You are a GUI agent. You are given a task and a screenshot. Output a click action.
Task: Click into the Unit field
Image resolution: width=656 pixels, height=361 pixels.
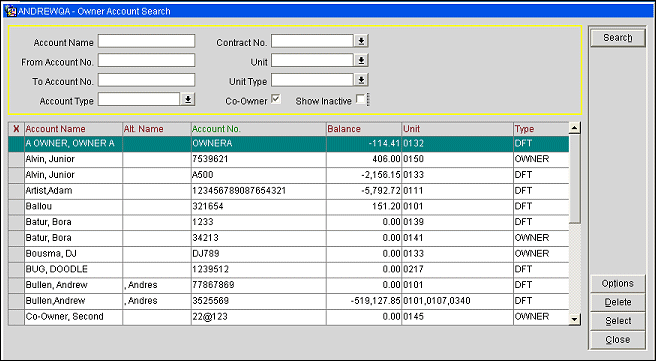click(x=313, y=60)
